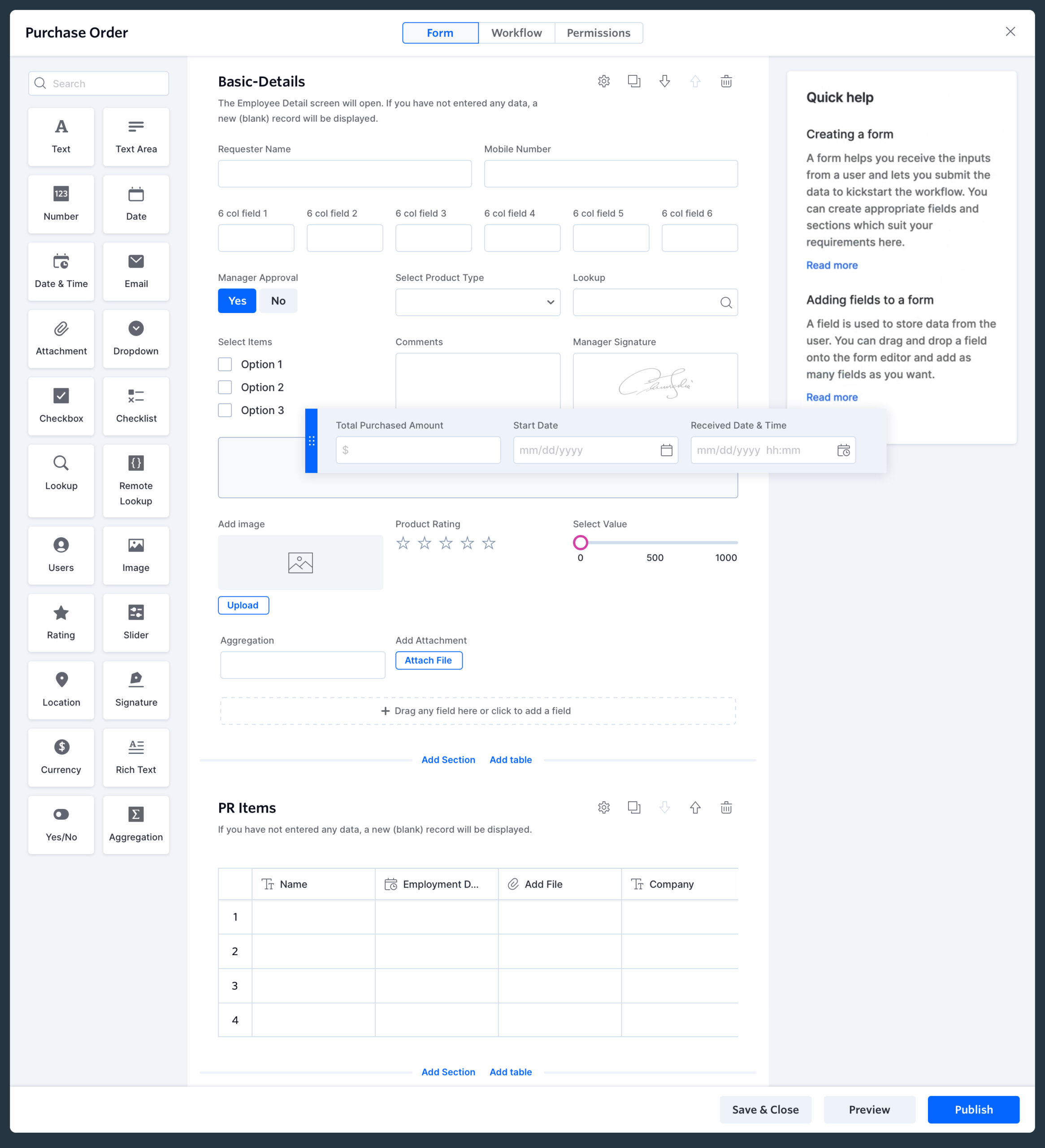This screenshot has width=1045, height=1148.
Task: Check the Option 2 checkbox
Action: 225,387
